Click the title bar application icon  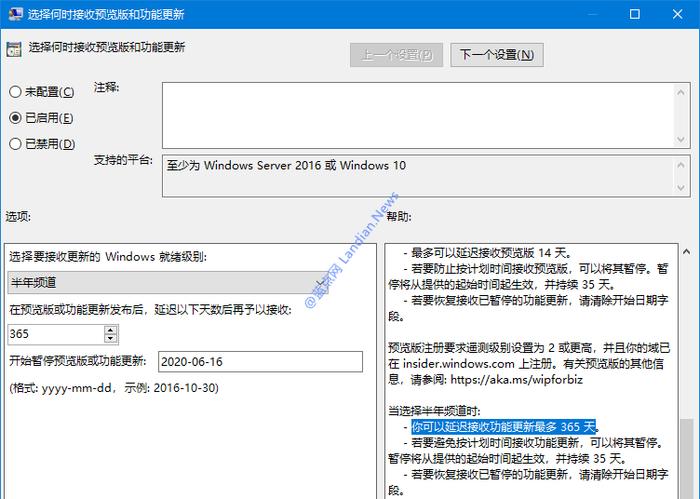coord(15,14)
